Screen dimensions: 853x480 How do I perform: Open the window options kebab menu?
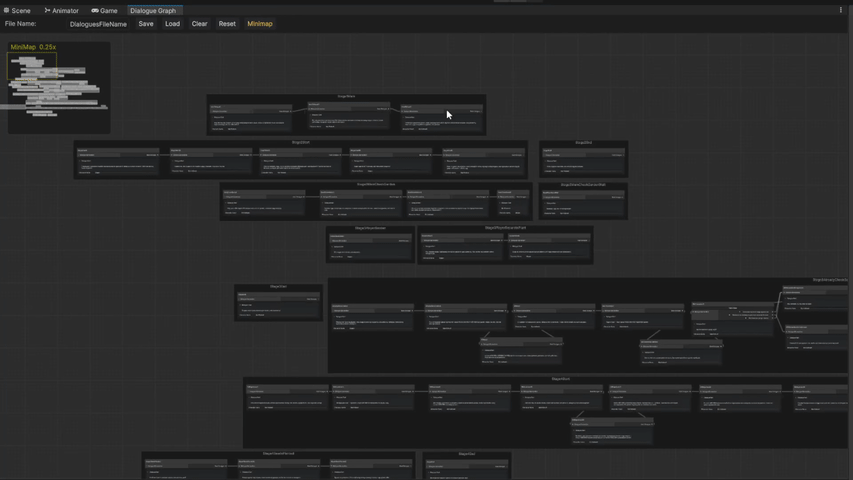(x=840, y=10)
